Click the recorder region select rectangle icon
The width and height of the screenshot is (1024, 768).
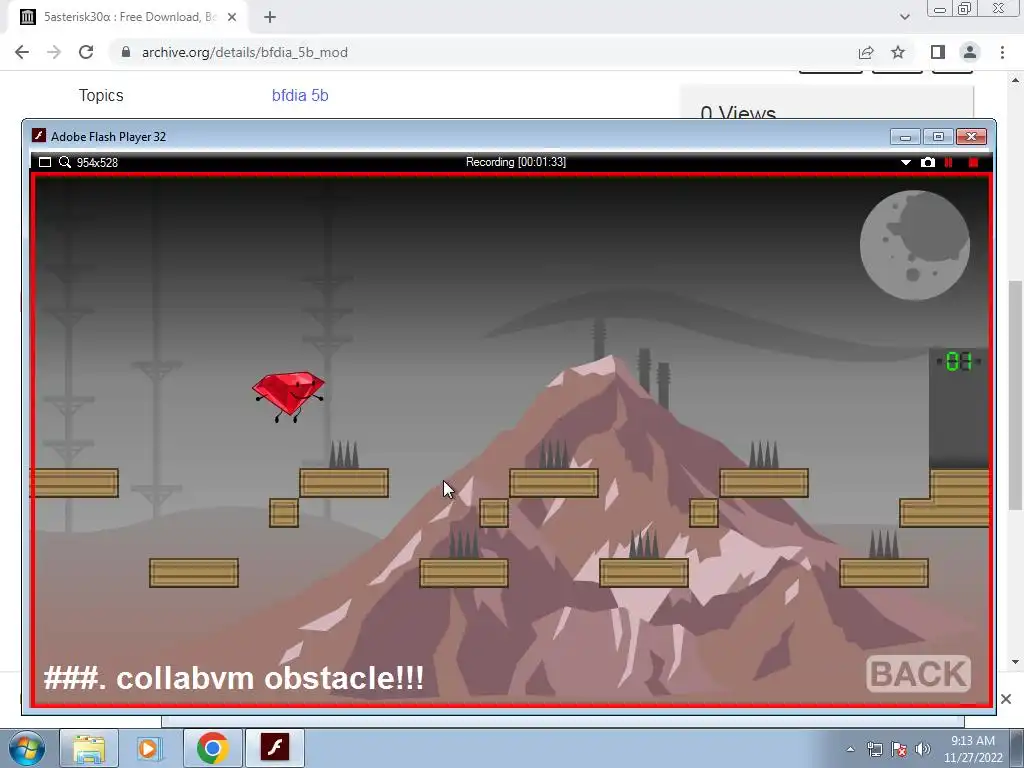pos(44,162)
